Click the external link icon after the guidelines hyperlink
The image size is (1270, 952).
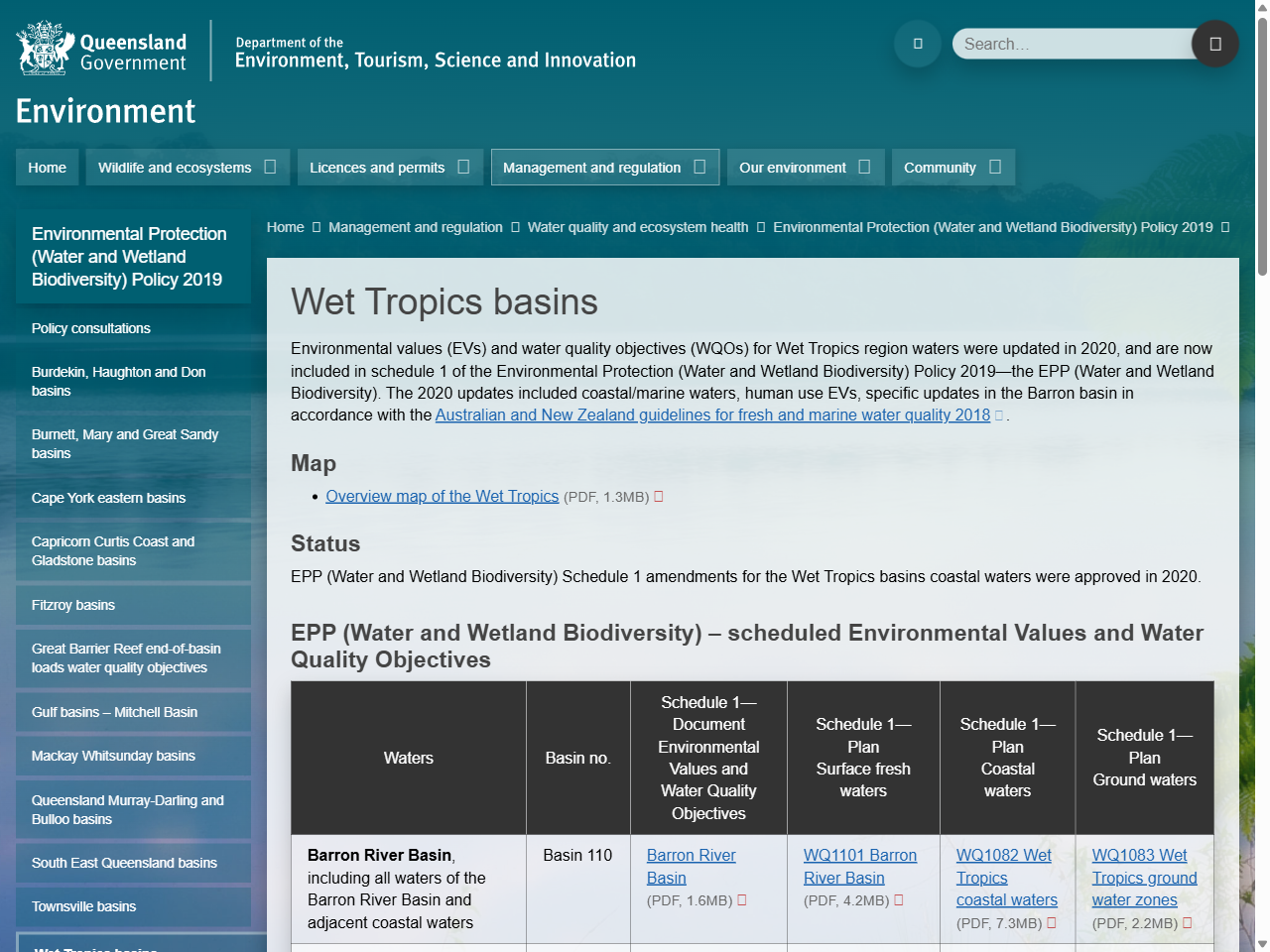[997, 416]
